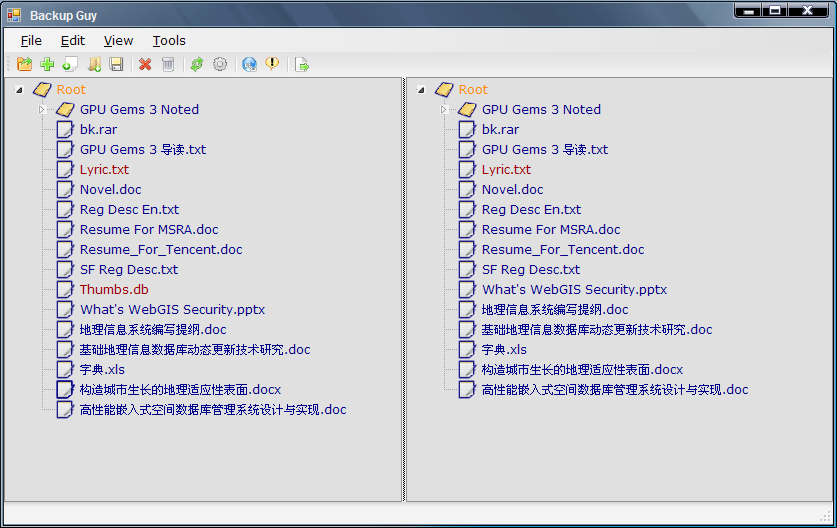Collapse the Root node in right pane

tap(421, 90)
